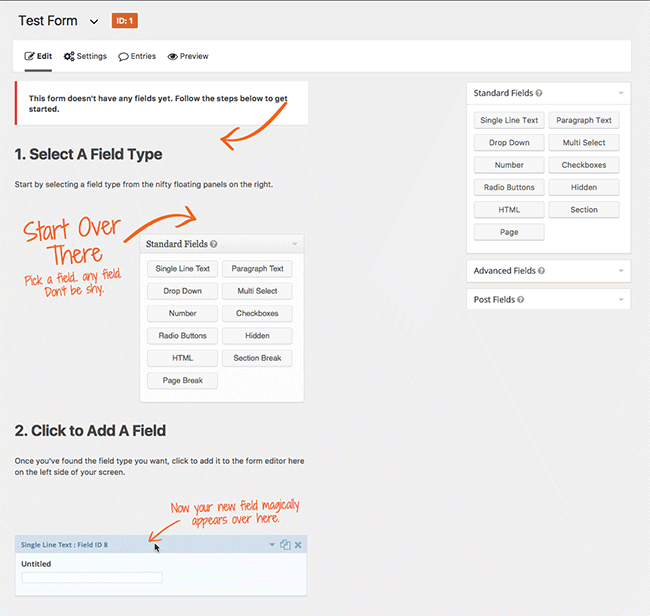
Task: Click help icon beside Post Fields
Action: pos(521,300)
